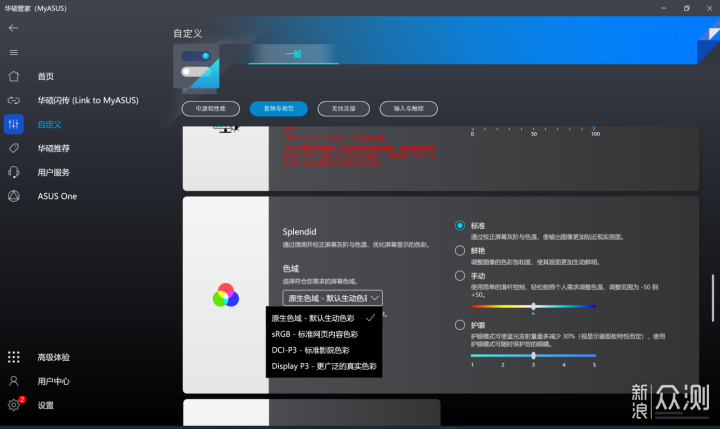Viewport: 720px width, 429px height.
Task: Open the 音频与视觉 category button
Action: point(279,109)
